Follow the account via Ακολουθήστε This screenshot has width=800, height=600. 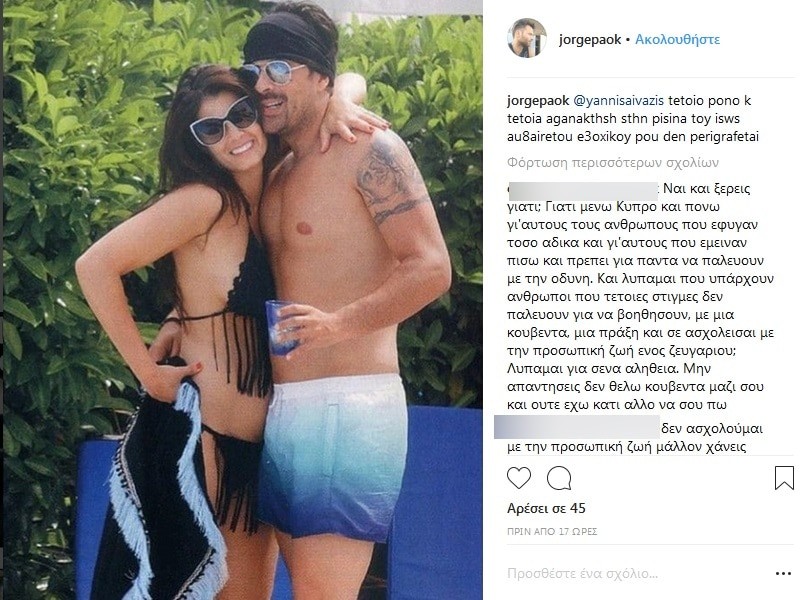pyautogui.click(x=677, y=39)
